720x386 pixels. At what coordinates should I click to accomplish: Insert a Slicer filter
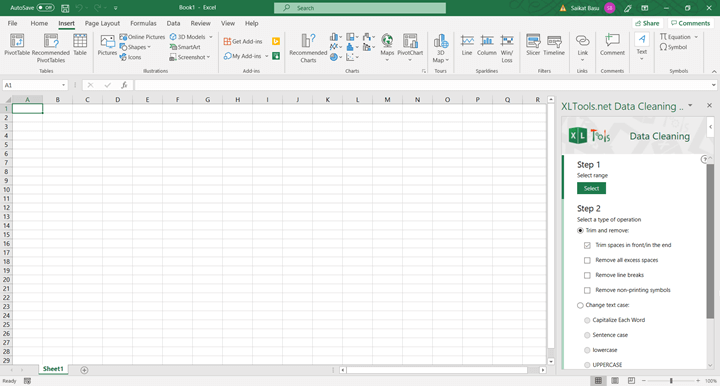533,45
